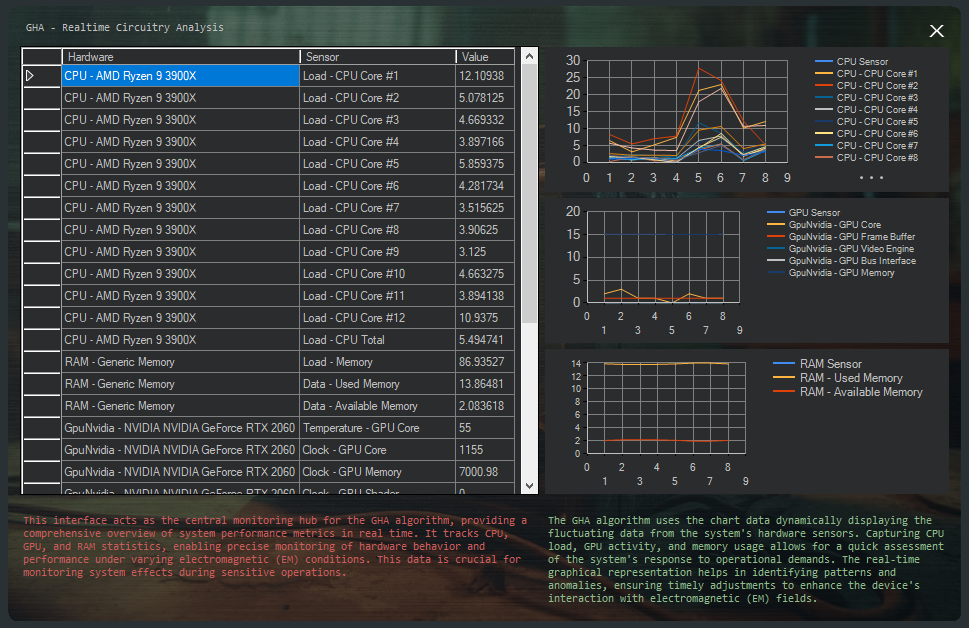Sort by the Hardware column header
969x628 pixels.
[180, 57]
